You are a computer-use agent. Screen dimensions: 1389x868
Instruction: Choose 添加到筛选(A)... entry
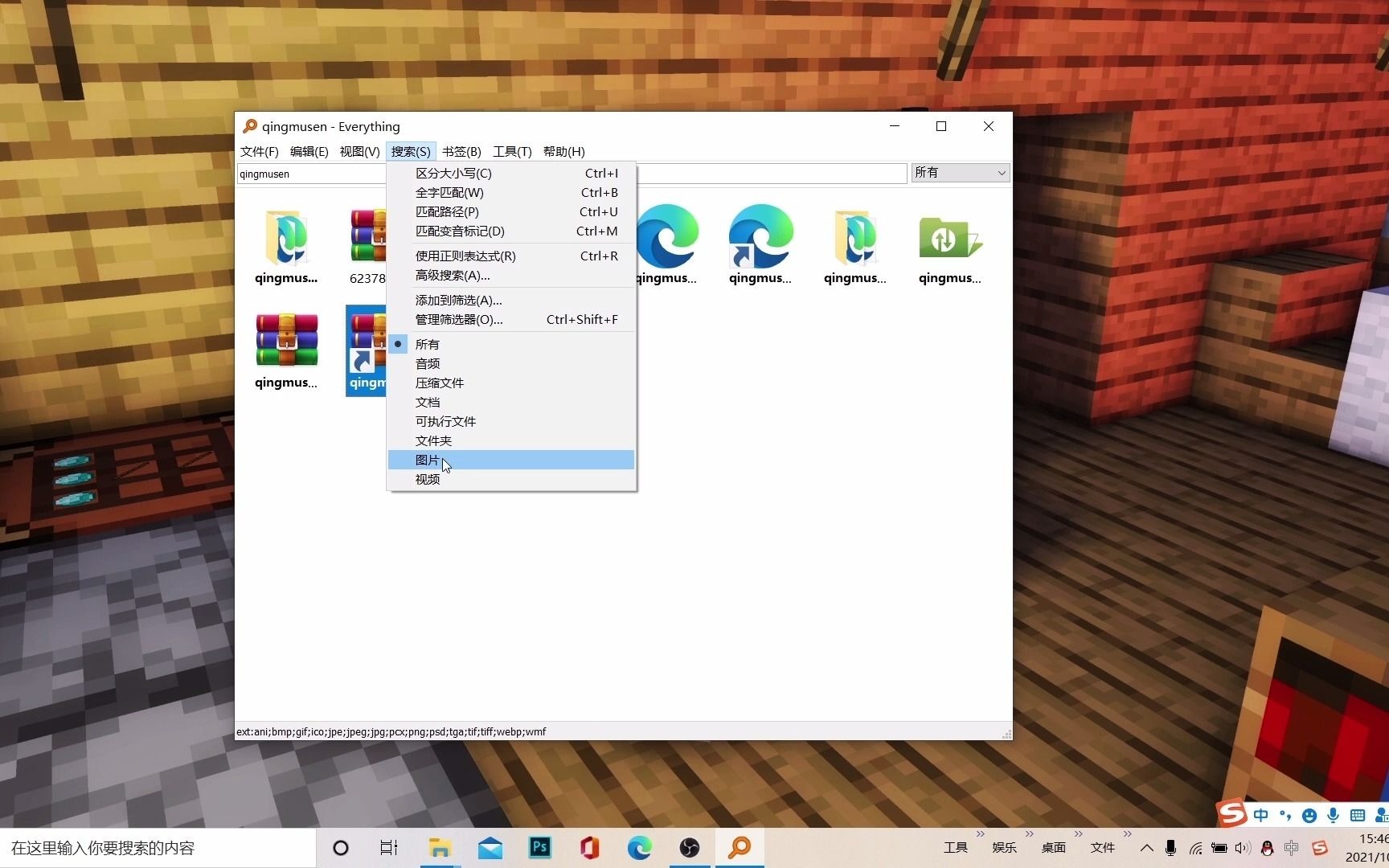tap(511, 300)
